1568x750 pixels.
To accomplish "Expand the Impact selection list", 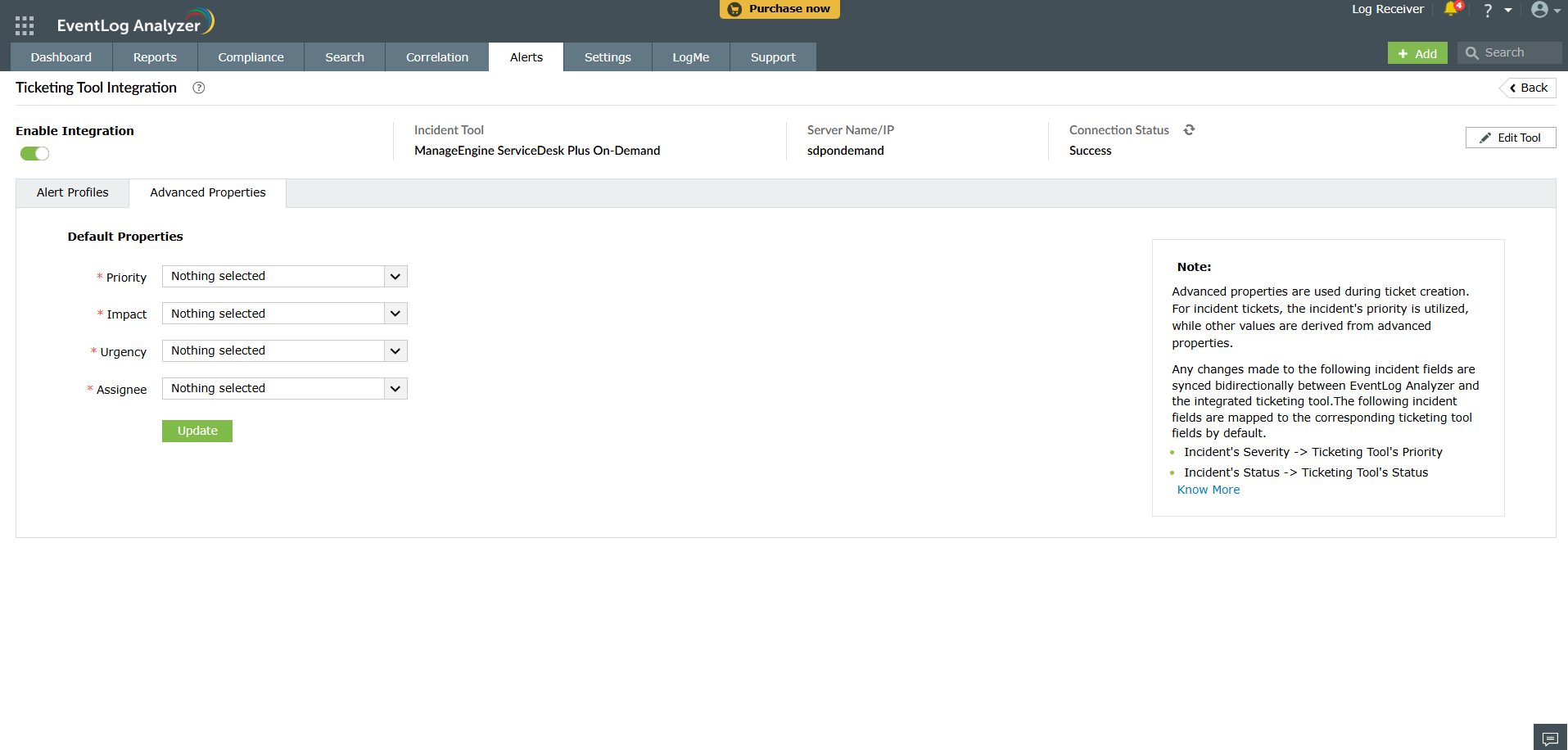I will [x=395, y=313].
